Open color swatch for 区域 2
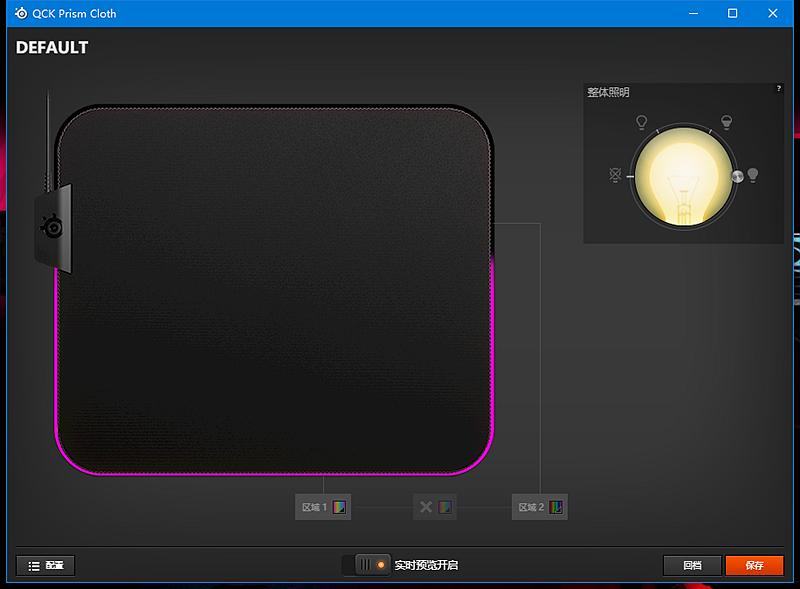 point(556,507)
